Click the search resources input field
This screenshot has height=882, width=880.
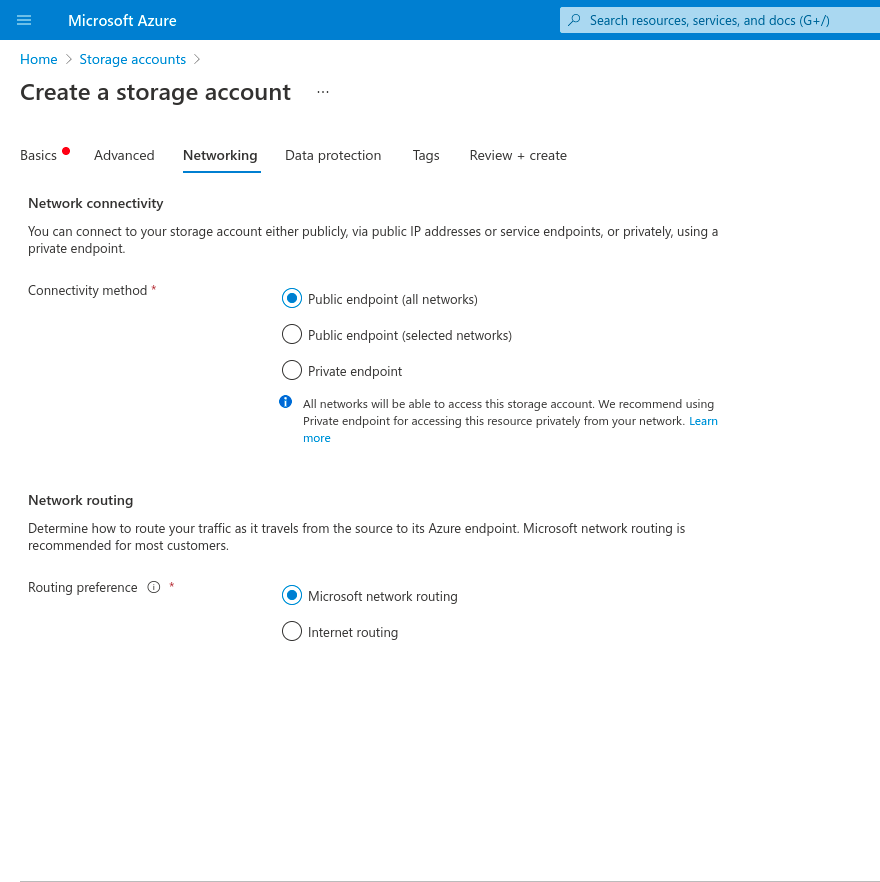pos(720,20)
